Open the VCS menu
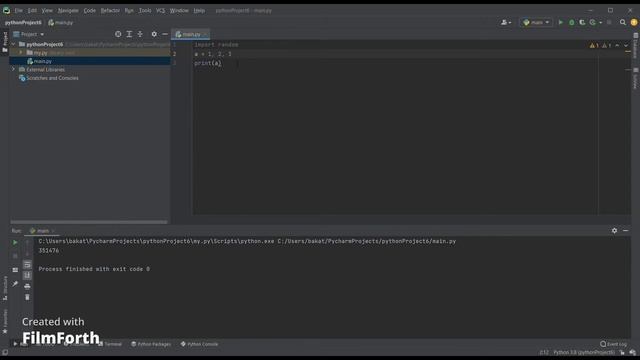This screenshot has height=360, width=640. coord(160,11)
